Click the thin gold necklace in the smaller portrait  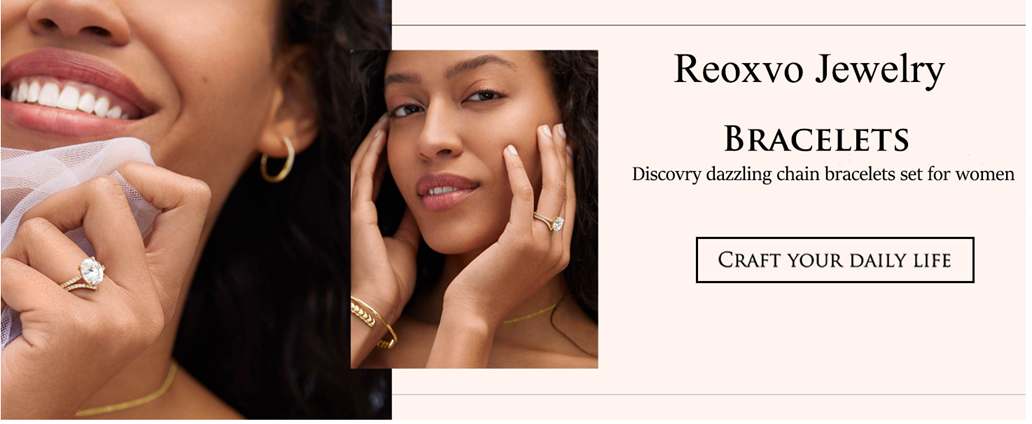(x=532, y=313)
